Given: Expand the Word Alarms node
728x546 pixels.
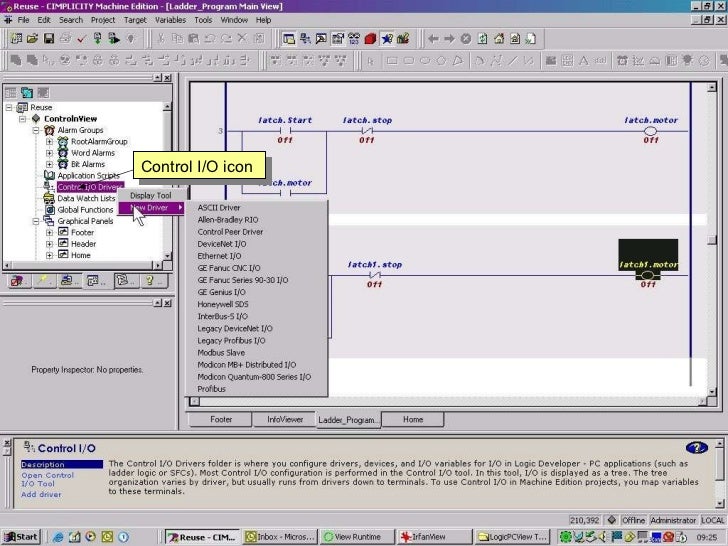Looking at the screenshot, I should pyautogui.click(x=50, y=153).
